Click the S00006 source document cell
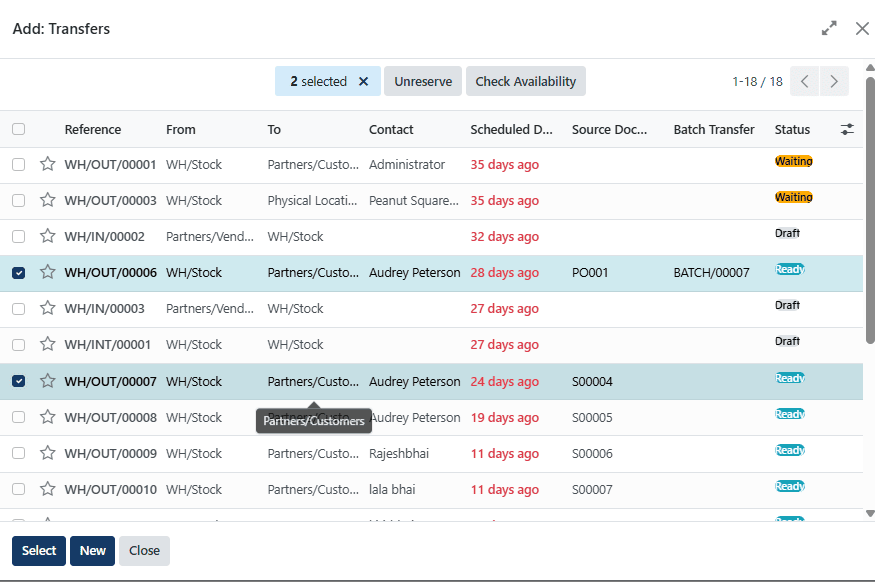This screenshot has width=875, height=582. click(x=592, y=454)
